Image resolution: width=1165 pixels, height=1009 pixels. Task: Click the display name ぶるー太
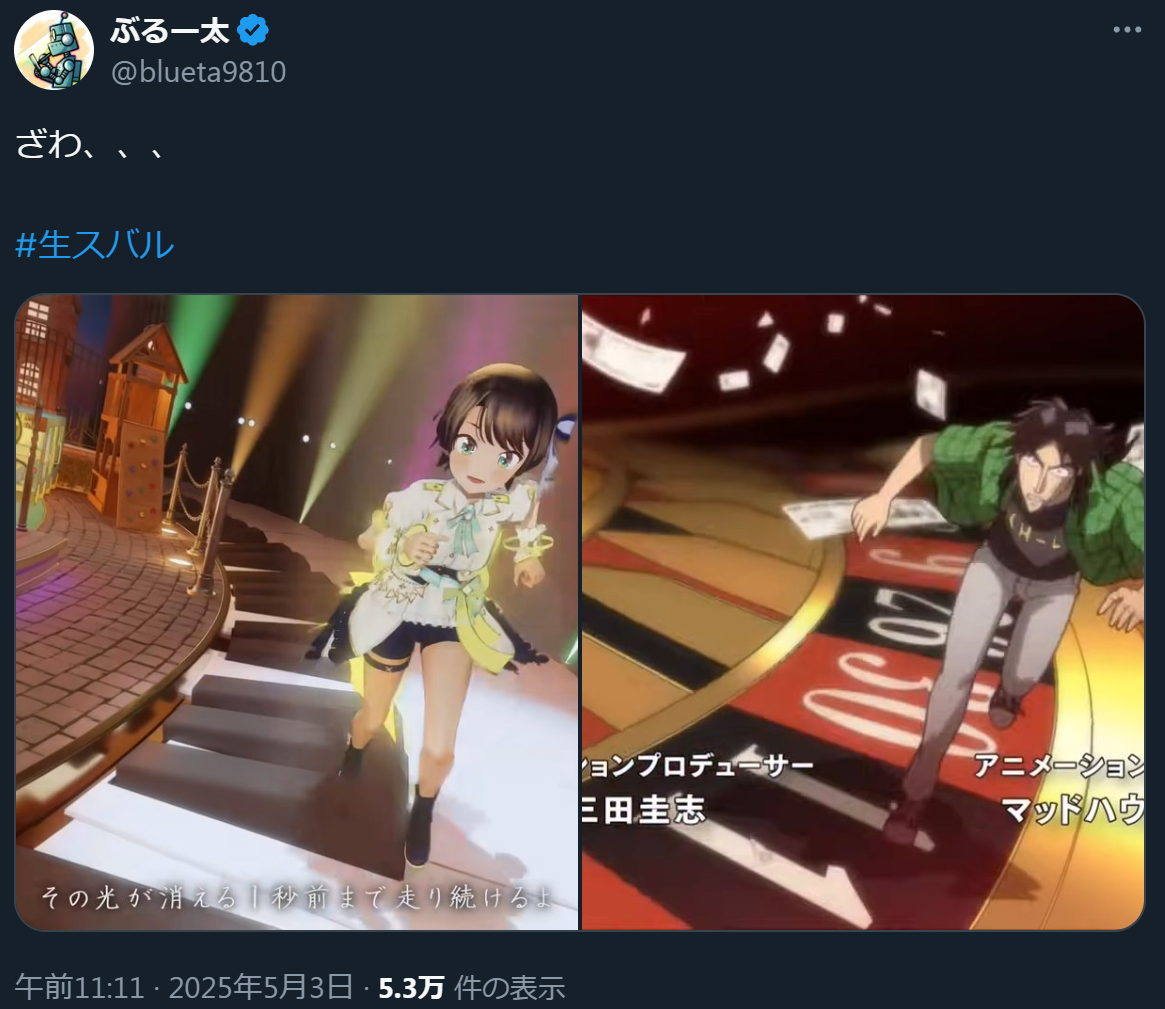point(170,30)
